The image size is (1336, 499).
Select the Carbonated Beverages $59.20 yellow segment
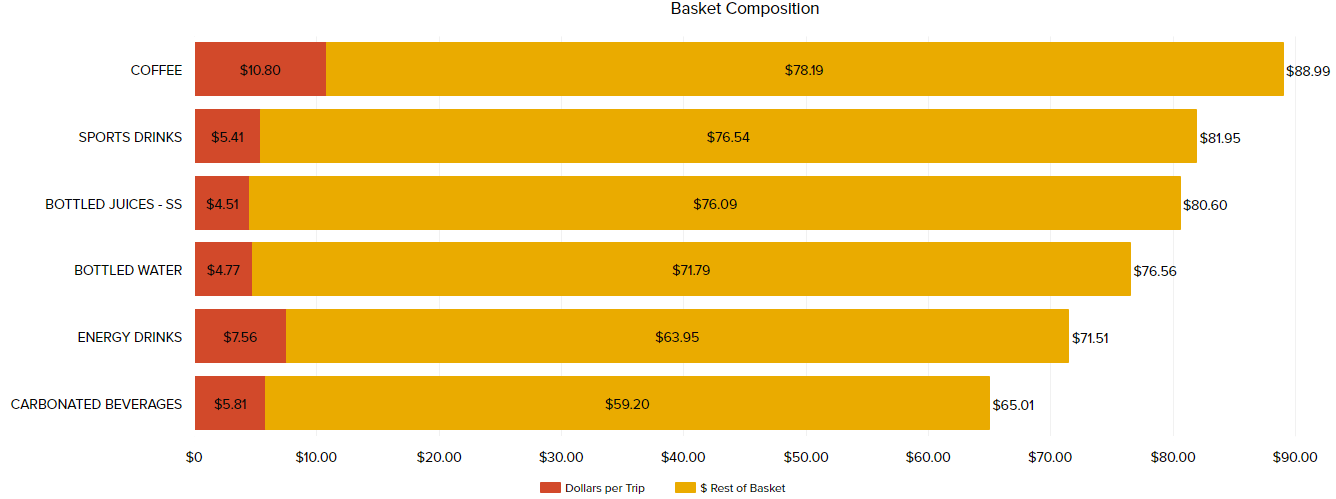point(627,404)
